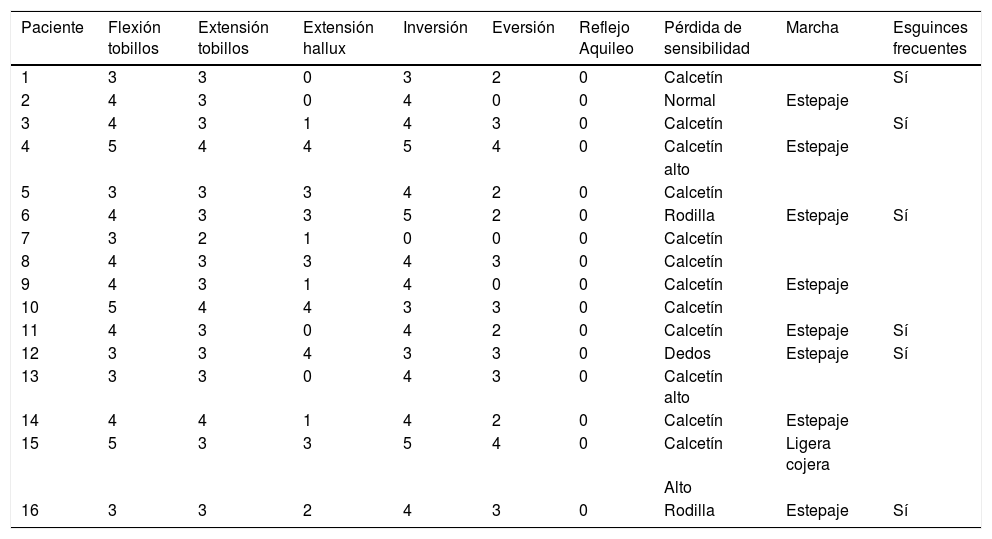992x539 pixels.
Task: Click the Eversión column header
Action: tap(523, 28)
